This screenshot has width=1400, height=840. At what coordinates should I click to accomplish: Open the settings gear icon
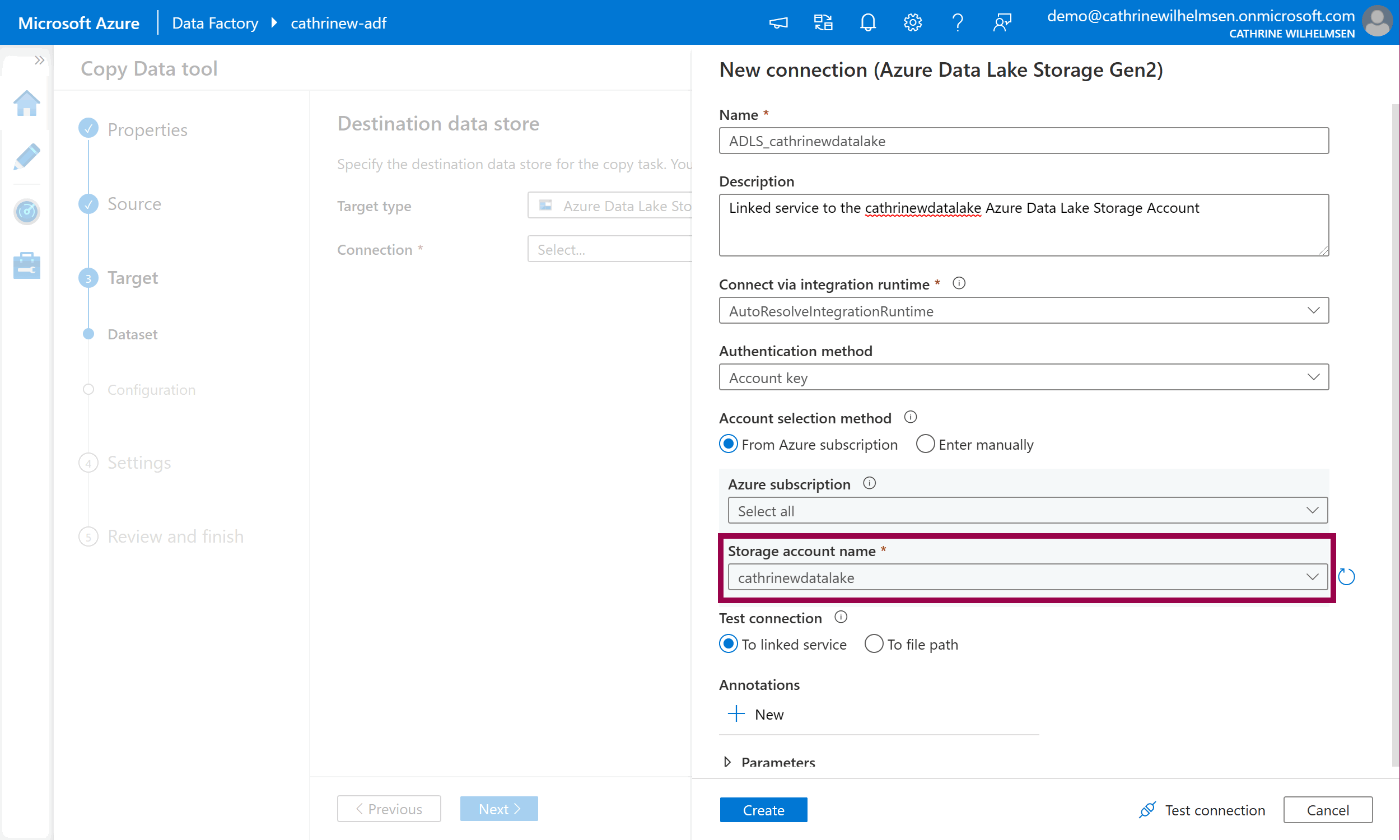click(x=912, y=22)
